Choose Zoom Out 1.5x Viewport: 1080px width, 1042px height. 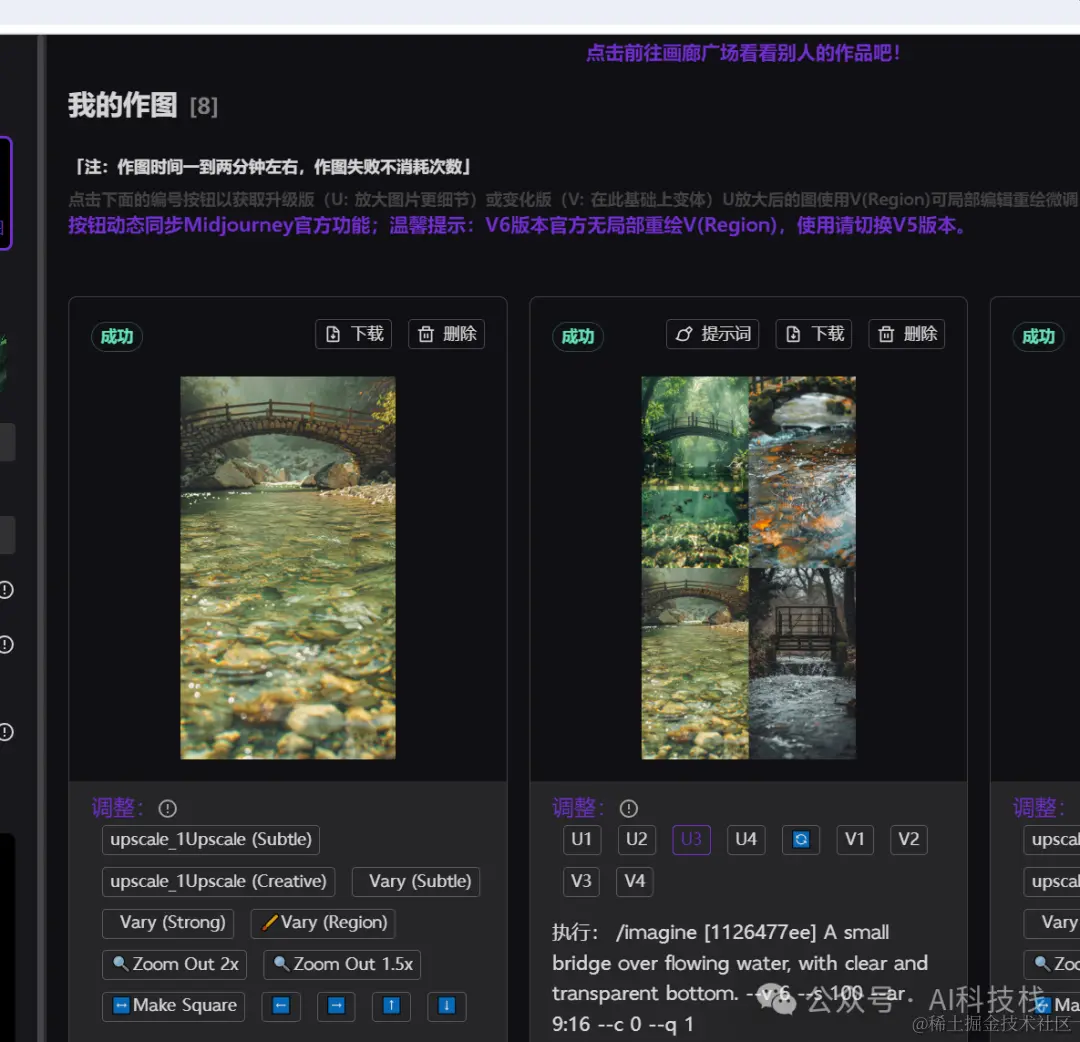click(x=342, y=964)
